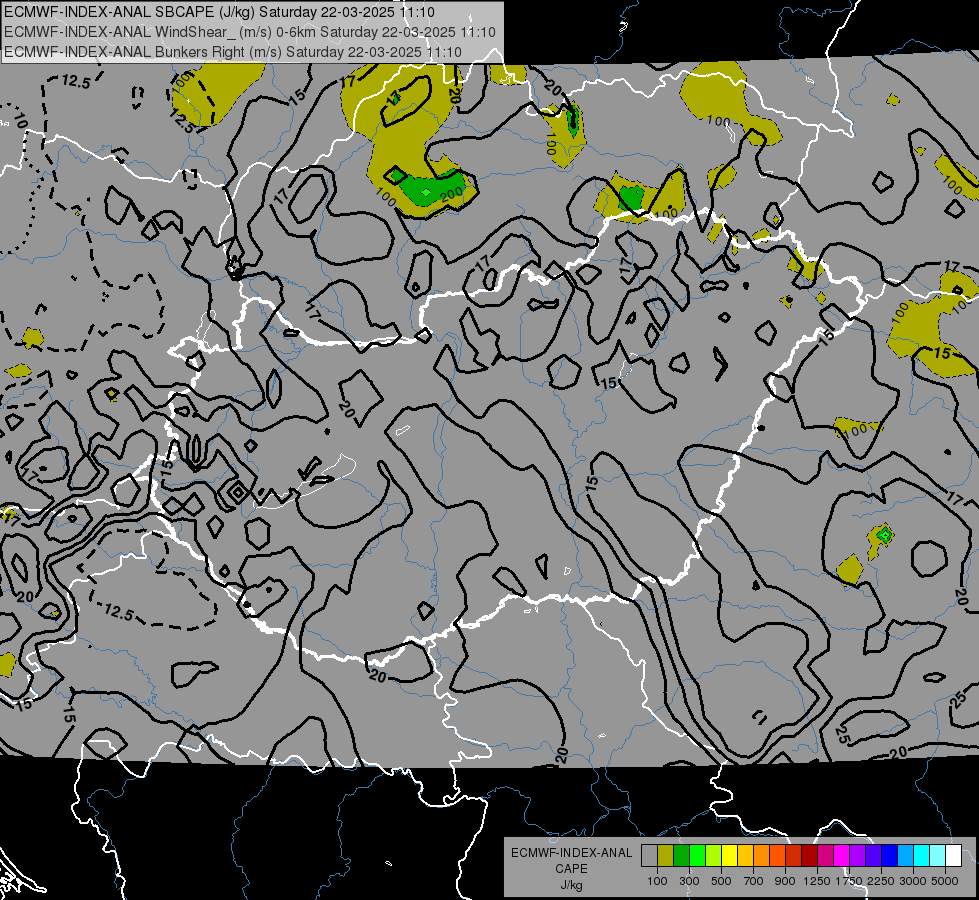
Task: Select the sky blue swatch before 3000
Action: point(905,856)
